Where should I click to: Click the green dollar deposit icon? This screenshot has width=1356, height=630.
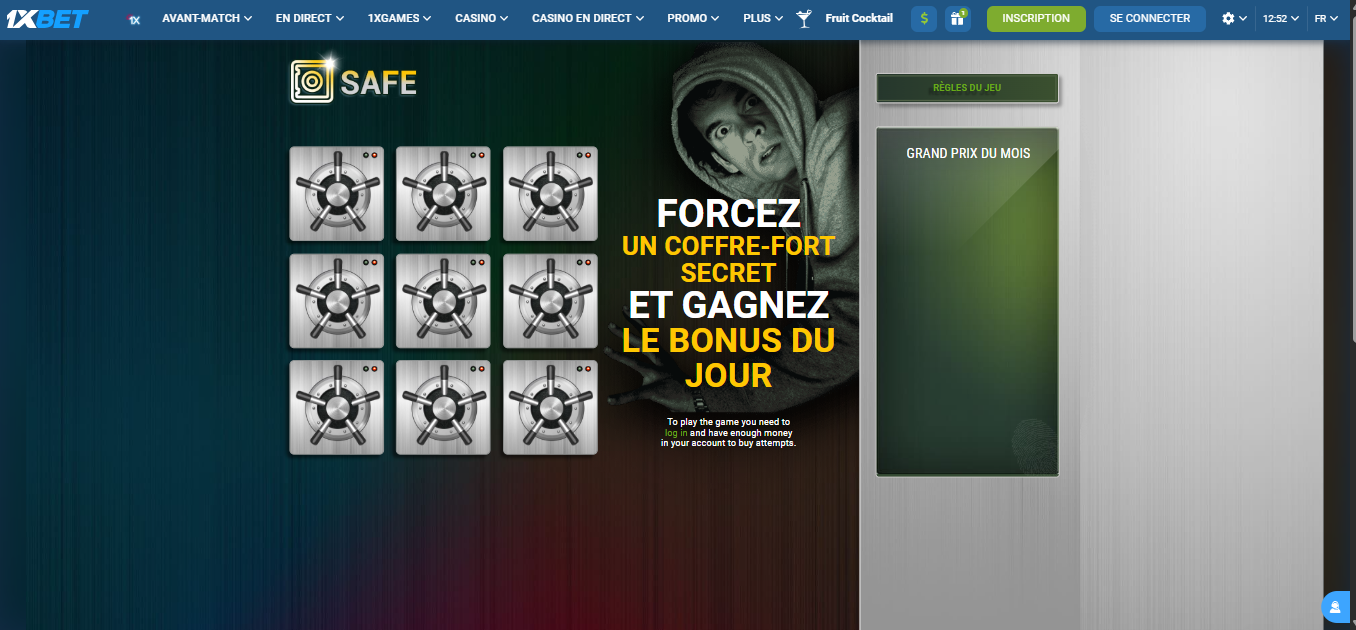pos(924,18)
